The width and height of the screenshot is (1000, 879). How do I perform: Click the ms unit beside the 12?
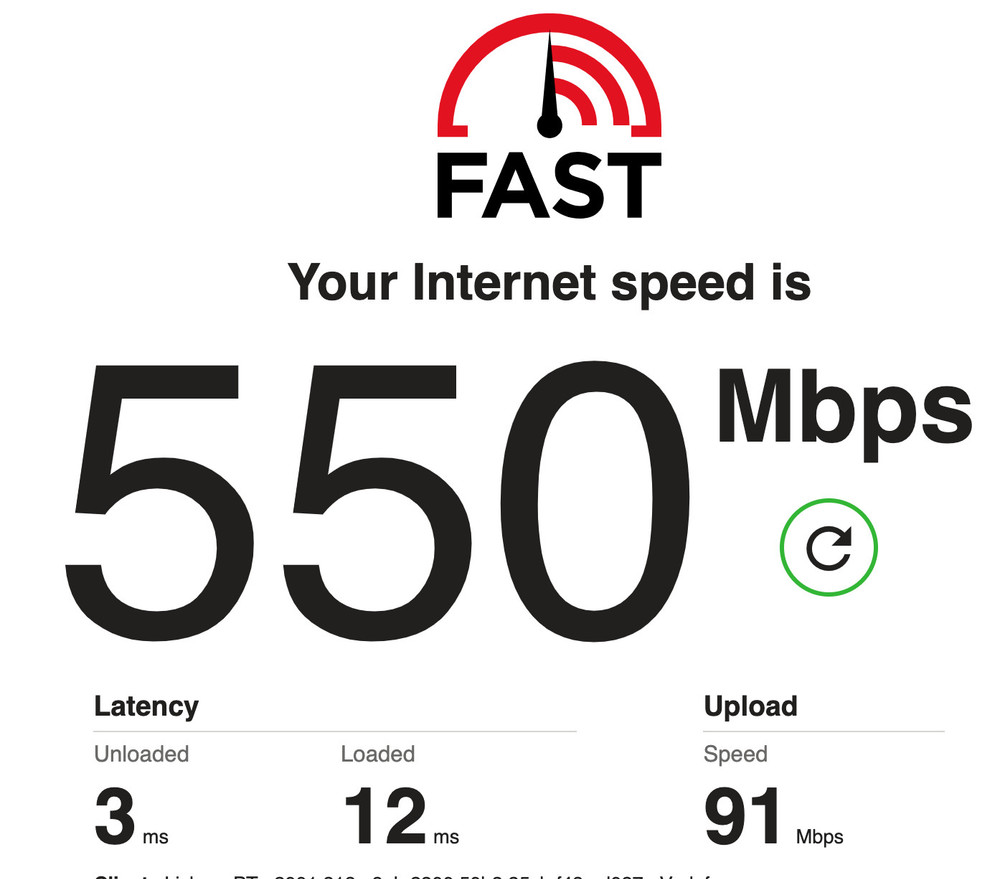tap(446, 837)
